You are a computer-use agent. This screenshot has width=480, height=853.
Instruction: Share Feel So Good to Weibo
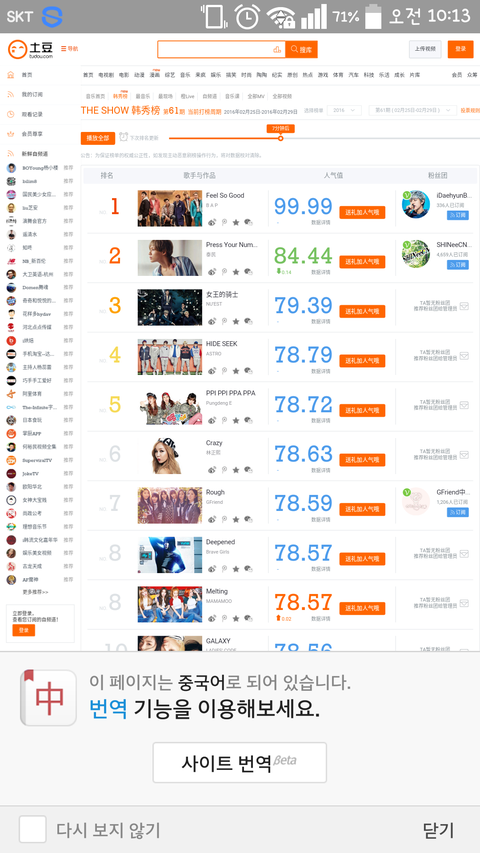point(212,222)
